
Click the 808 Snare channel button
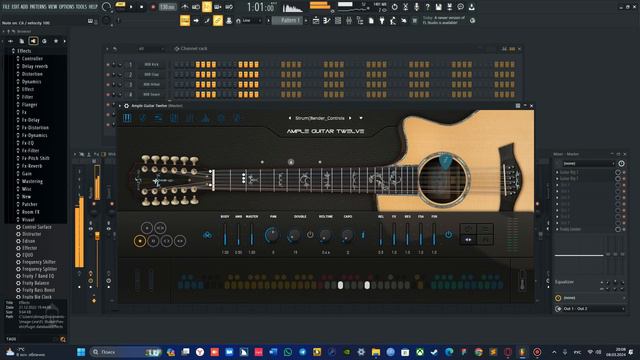151,94
